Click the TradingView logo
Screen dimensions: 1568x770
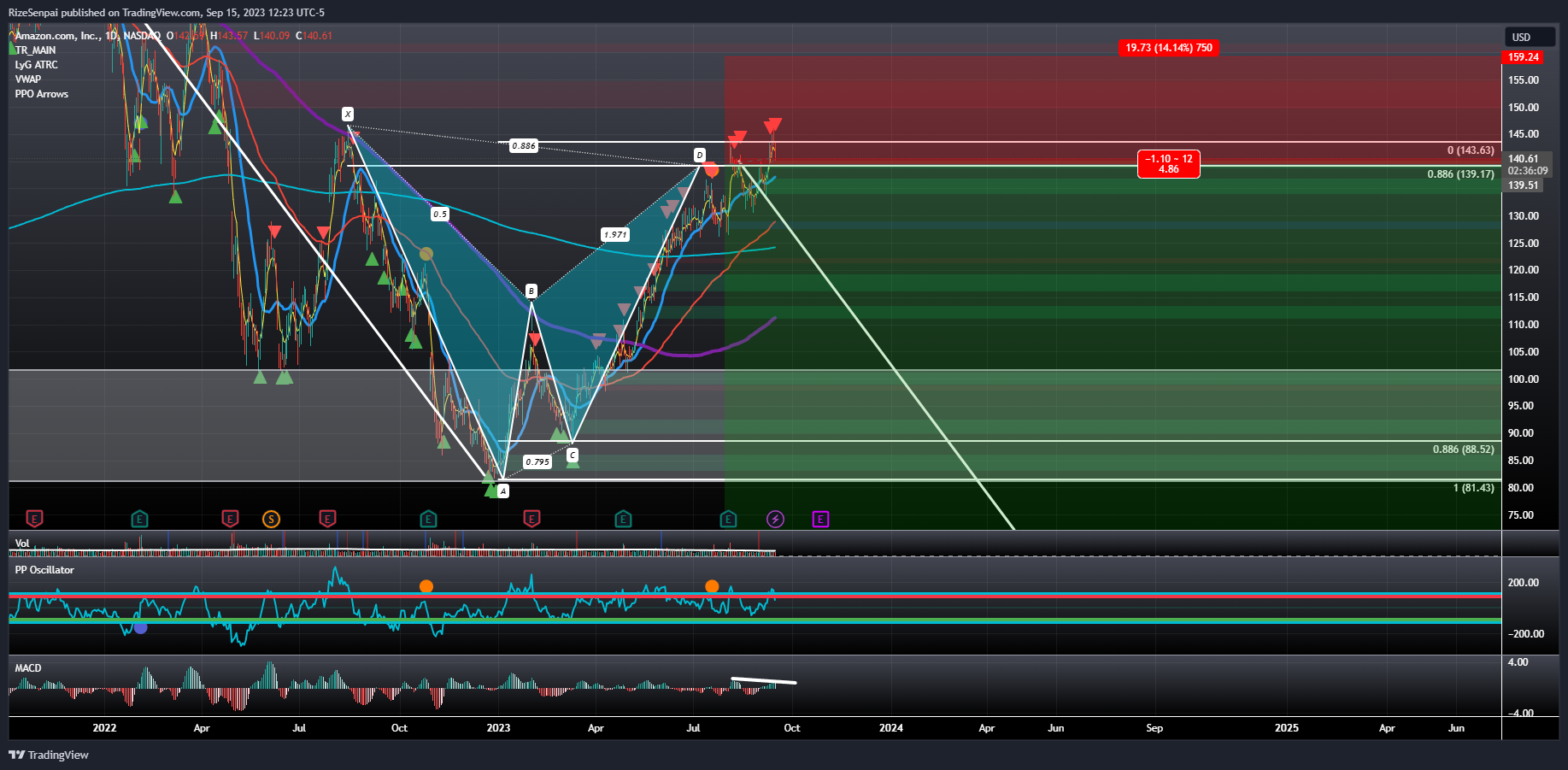click(x=49, y=755)
